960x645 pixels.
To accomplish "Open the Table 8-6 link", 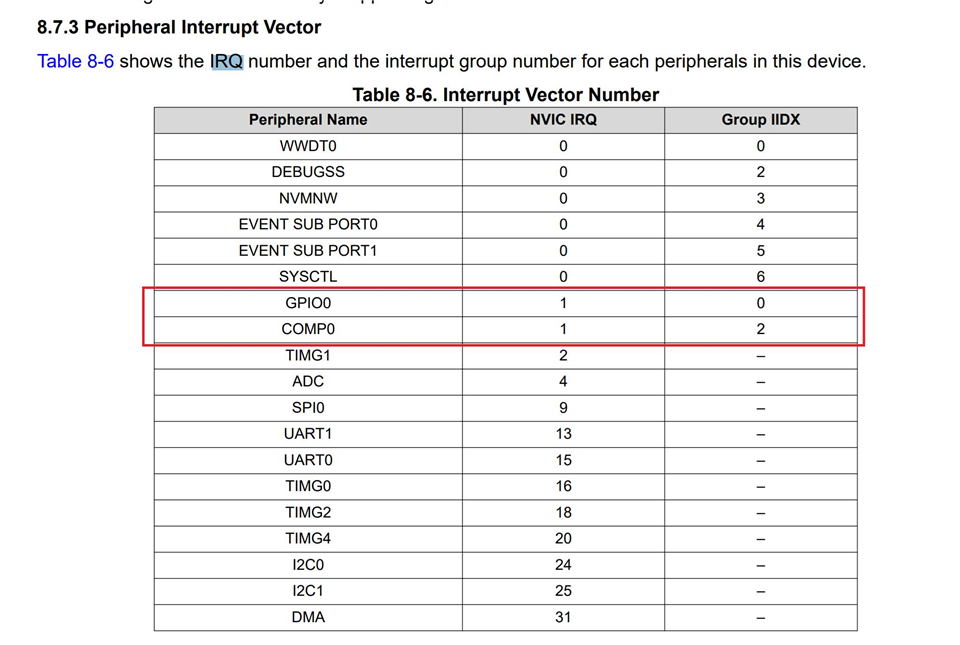I will 75,61.
